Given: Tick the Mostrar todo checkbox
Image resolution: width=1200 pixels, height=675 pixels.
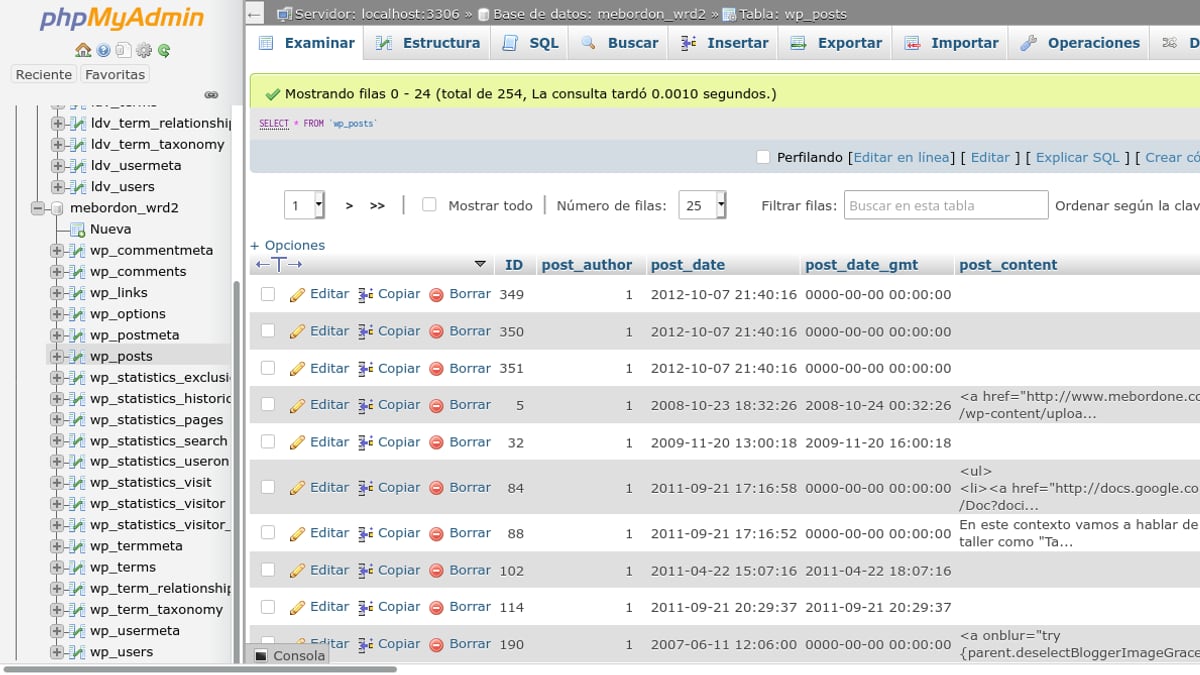Looking at the screenshot, I should click(x=429, y=205).
